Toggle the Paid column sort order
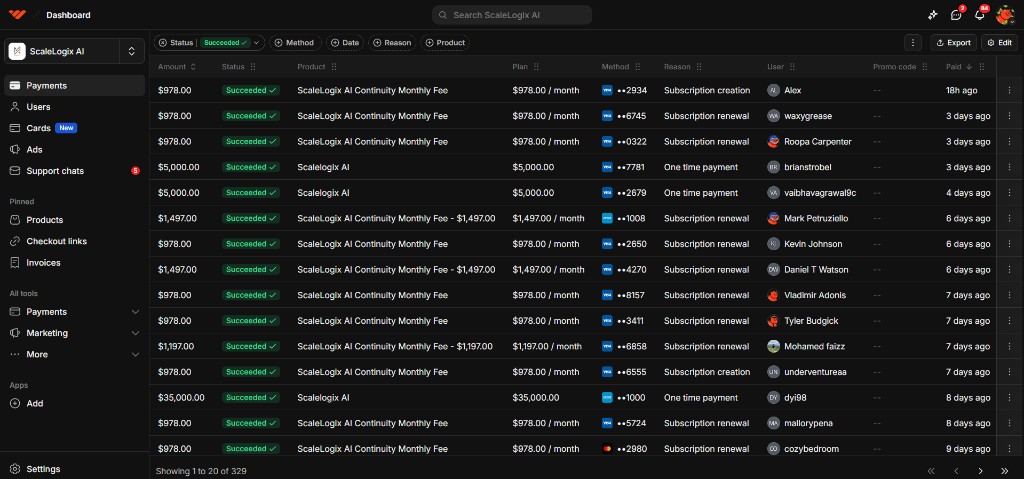Screen dimensions: 1024x479 [x=959, y=67]
